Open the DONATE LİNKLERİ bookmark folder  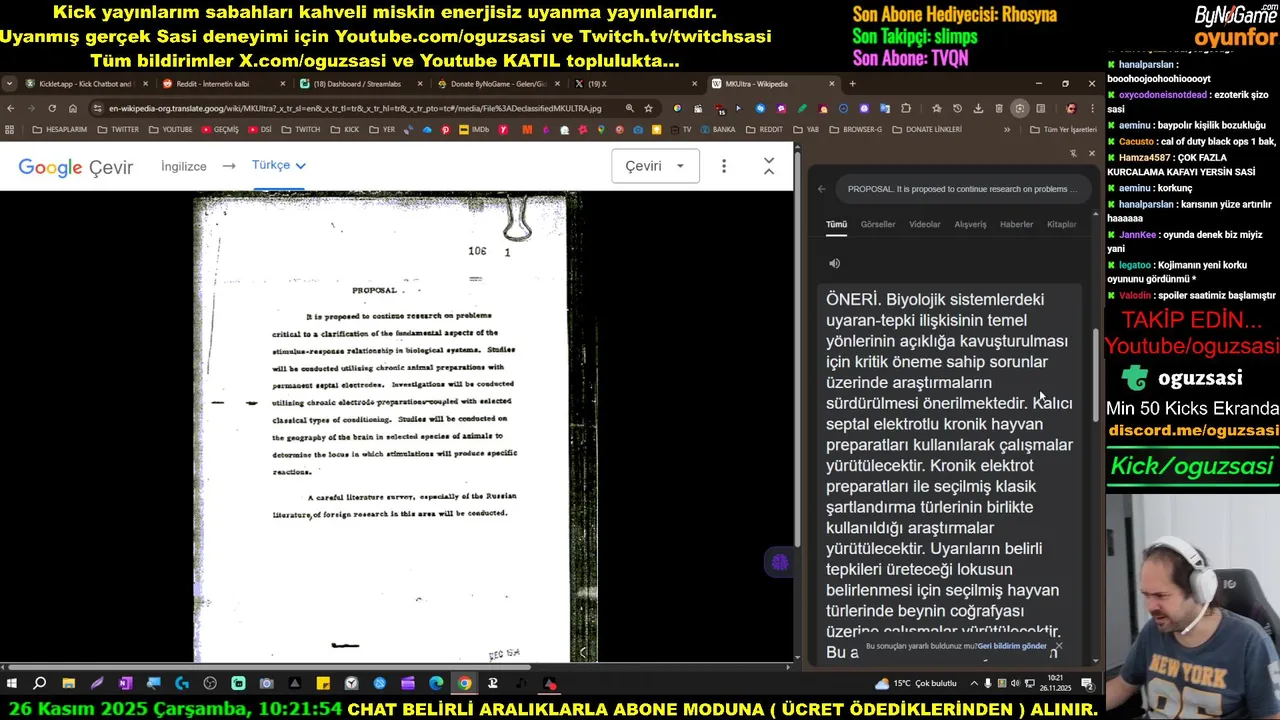tap(926, 129)
